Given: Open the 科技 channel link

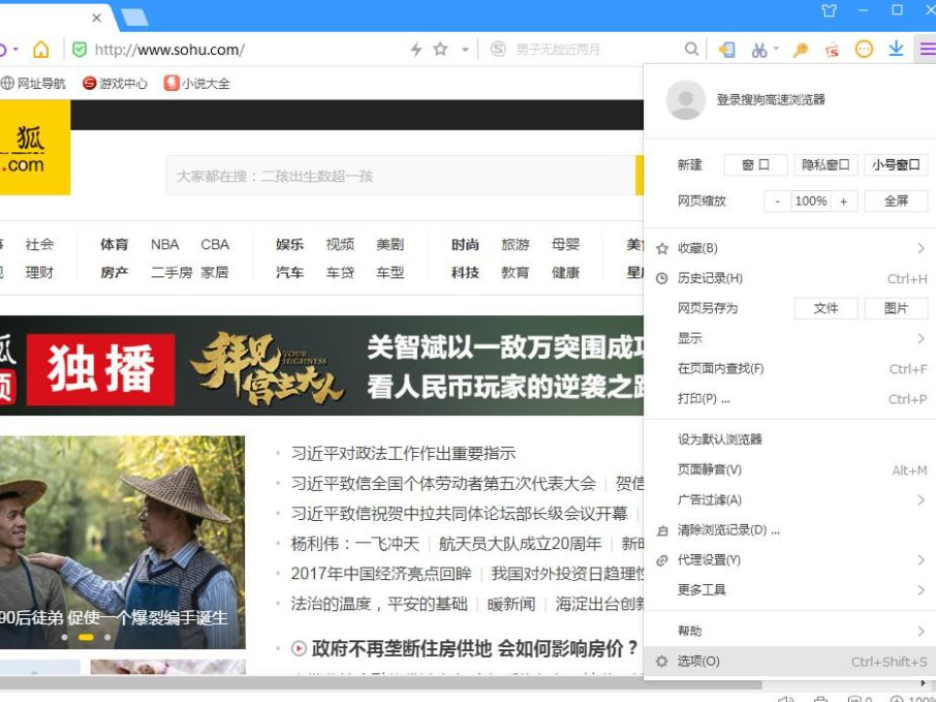Looking at the screenshot, I should tap(465, 272).
